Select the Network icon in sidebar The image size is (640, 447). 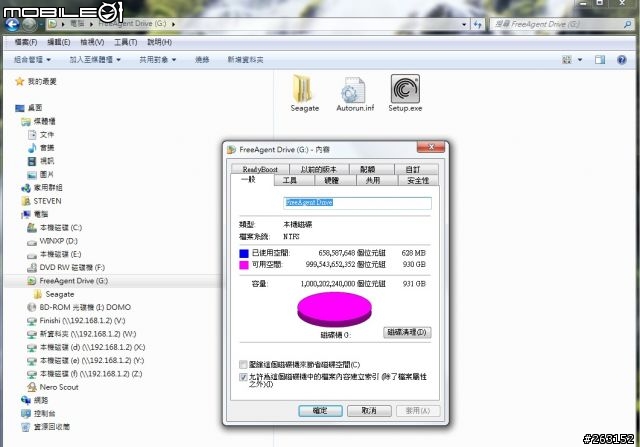click(x=26, y=400)
